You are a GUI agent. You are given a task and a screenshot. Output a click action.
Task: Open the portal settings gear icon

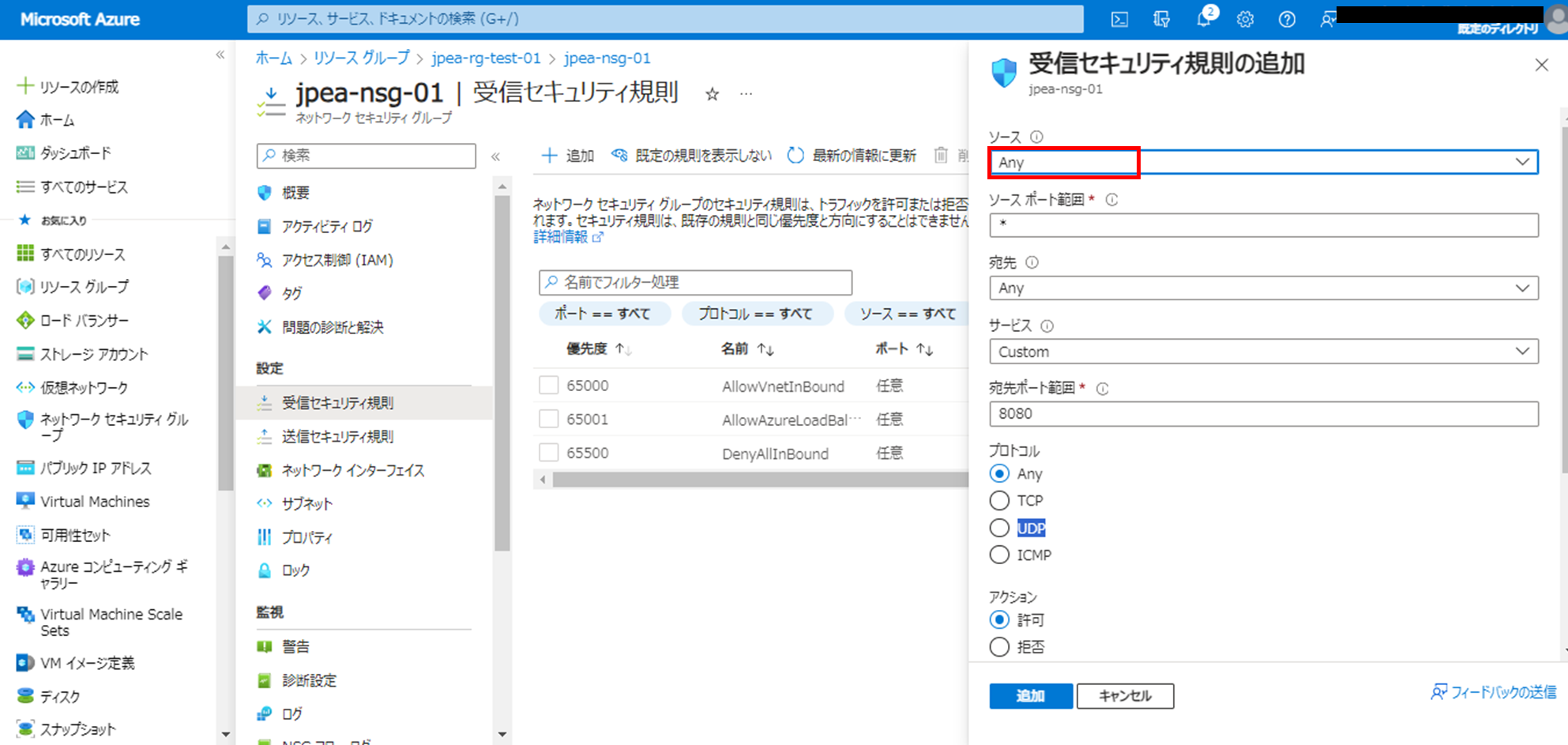coord(1245,20)
